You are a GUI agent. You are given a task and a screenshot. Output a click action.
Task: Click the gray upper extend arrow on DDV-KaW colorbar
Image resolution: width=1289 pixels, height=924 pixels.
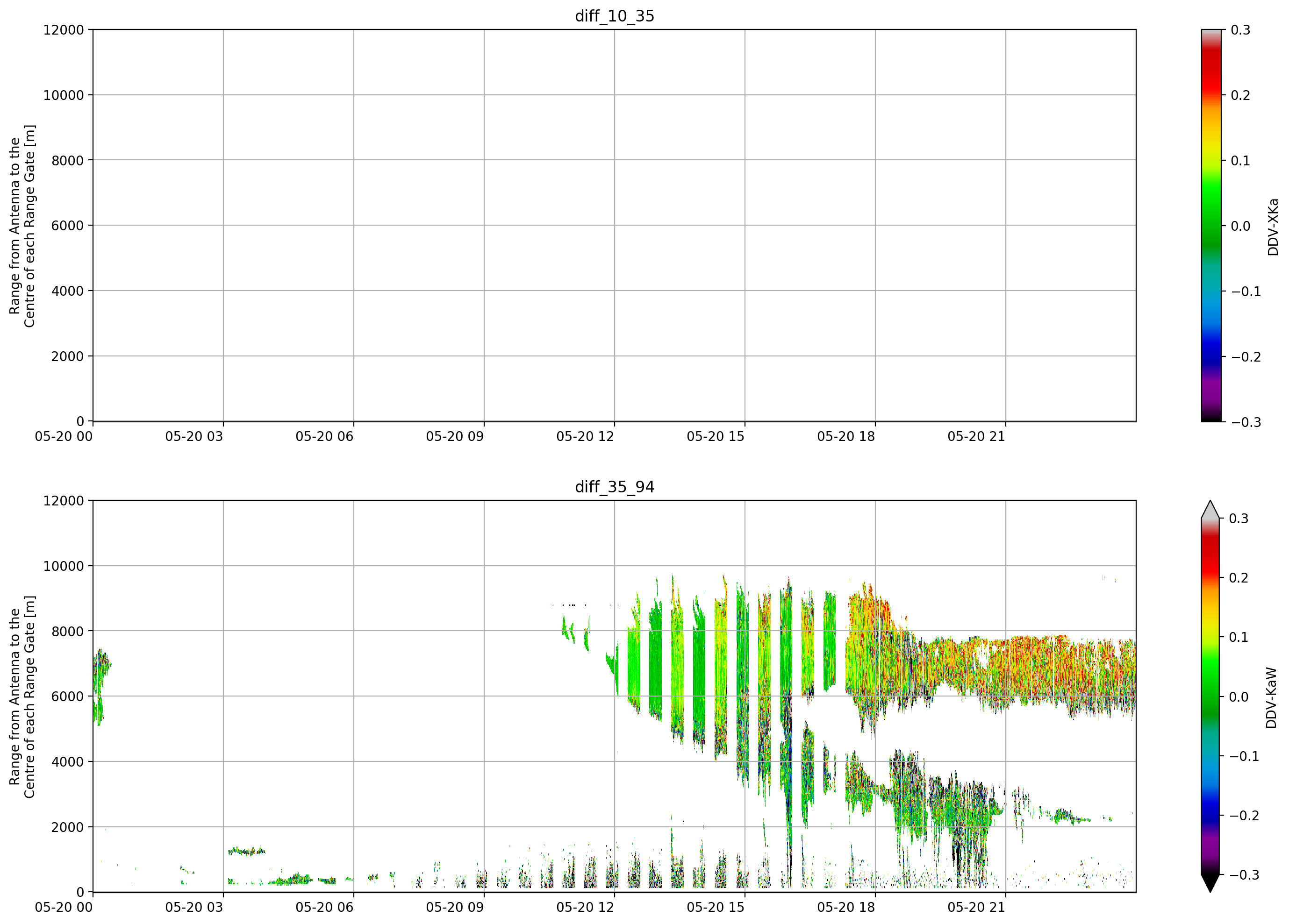coord(1210,510)
